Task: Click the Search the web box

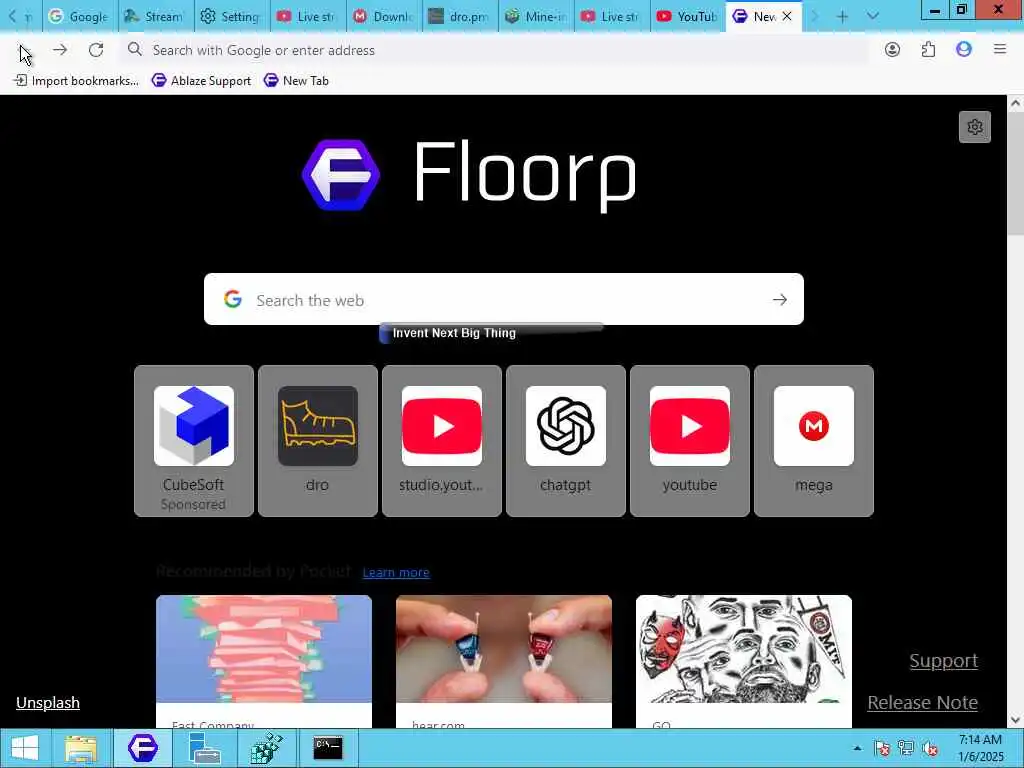Action: pyautogui.click(x=504, y=300)
